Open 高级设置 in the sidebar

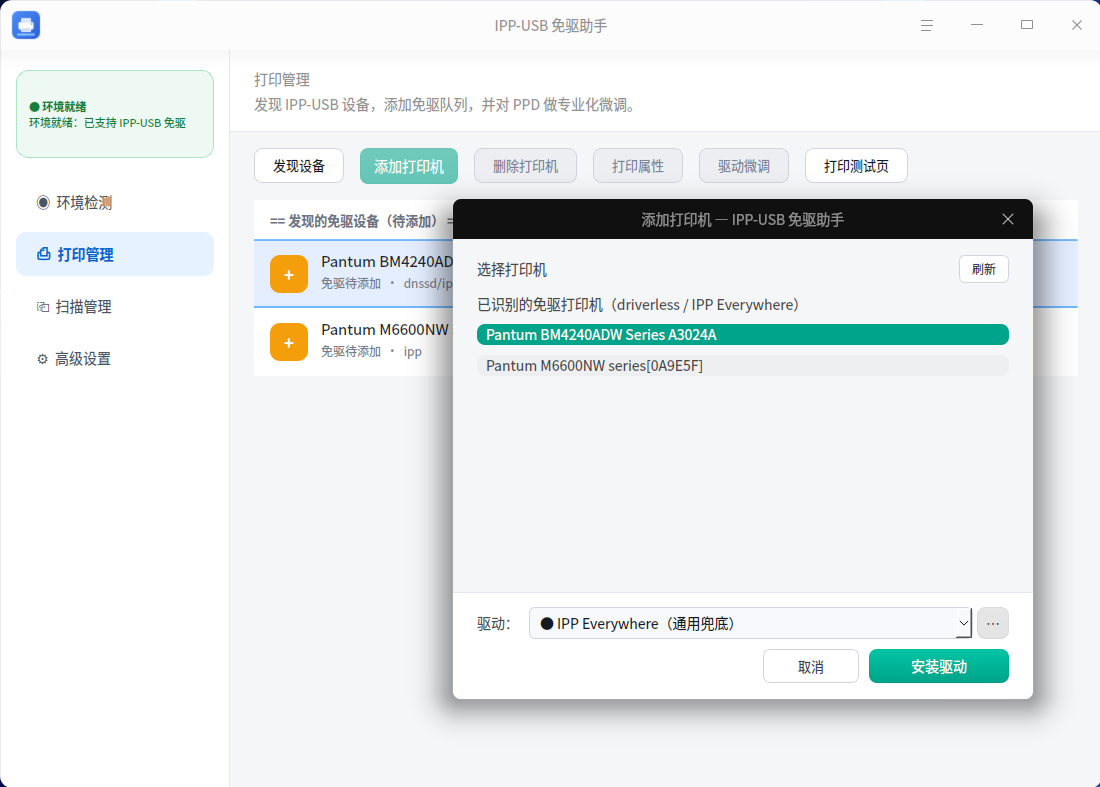[x=115, y=358]
